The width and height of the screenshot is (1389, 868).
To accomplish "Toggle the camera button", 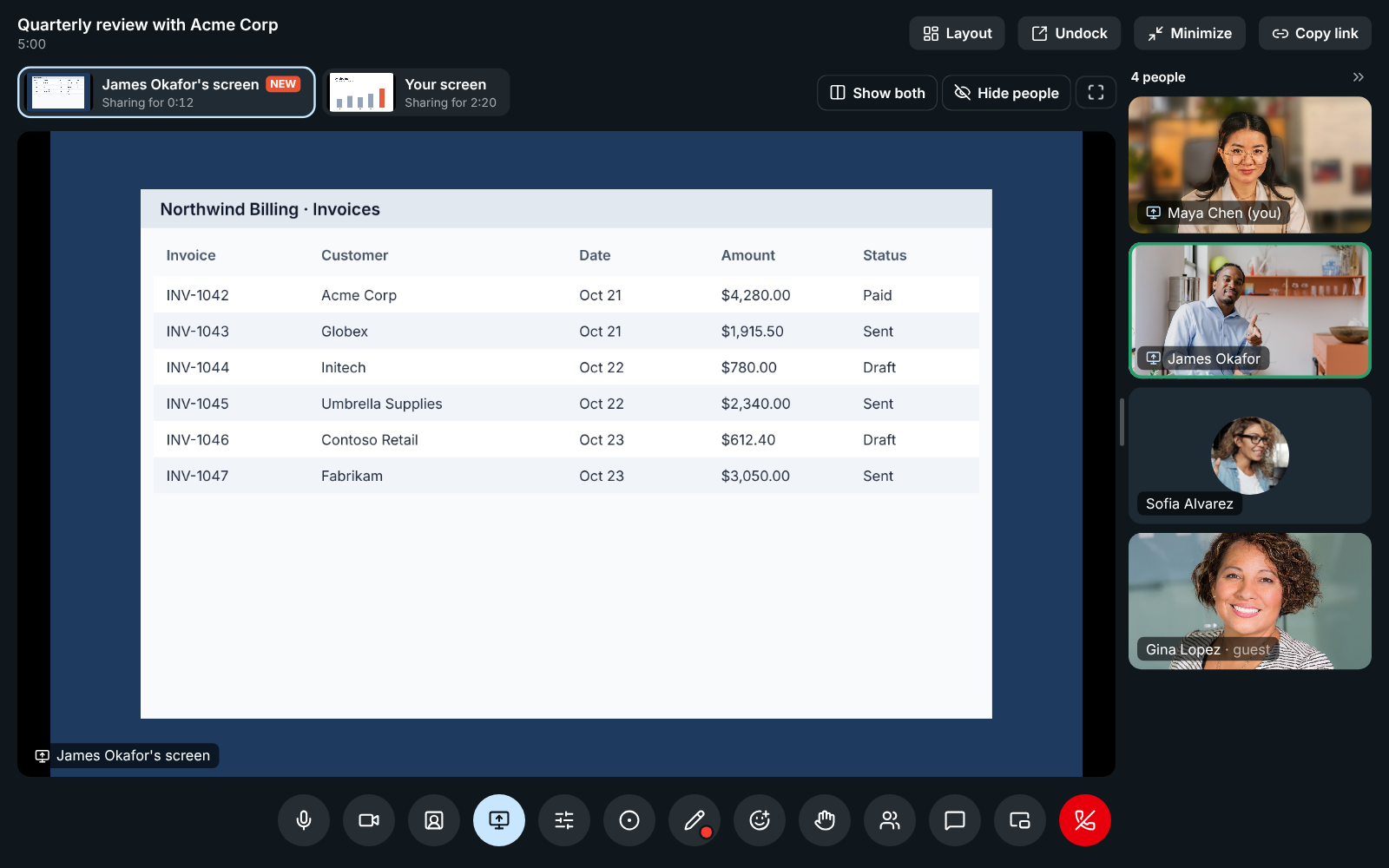I will point(369,820).
